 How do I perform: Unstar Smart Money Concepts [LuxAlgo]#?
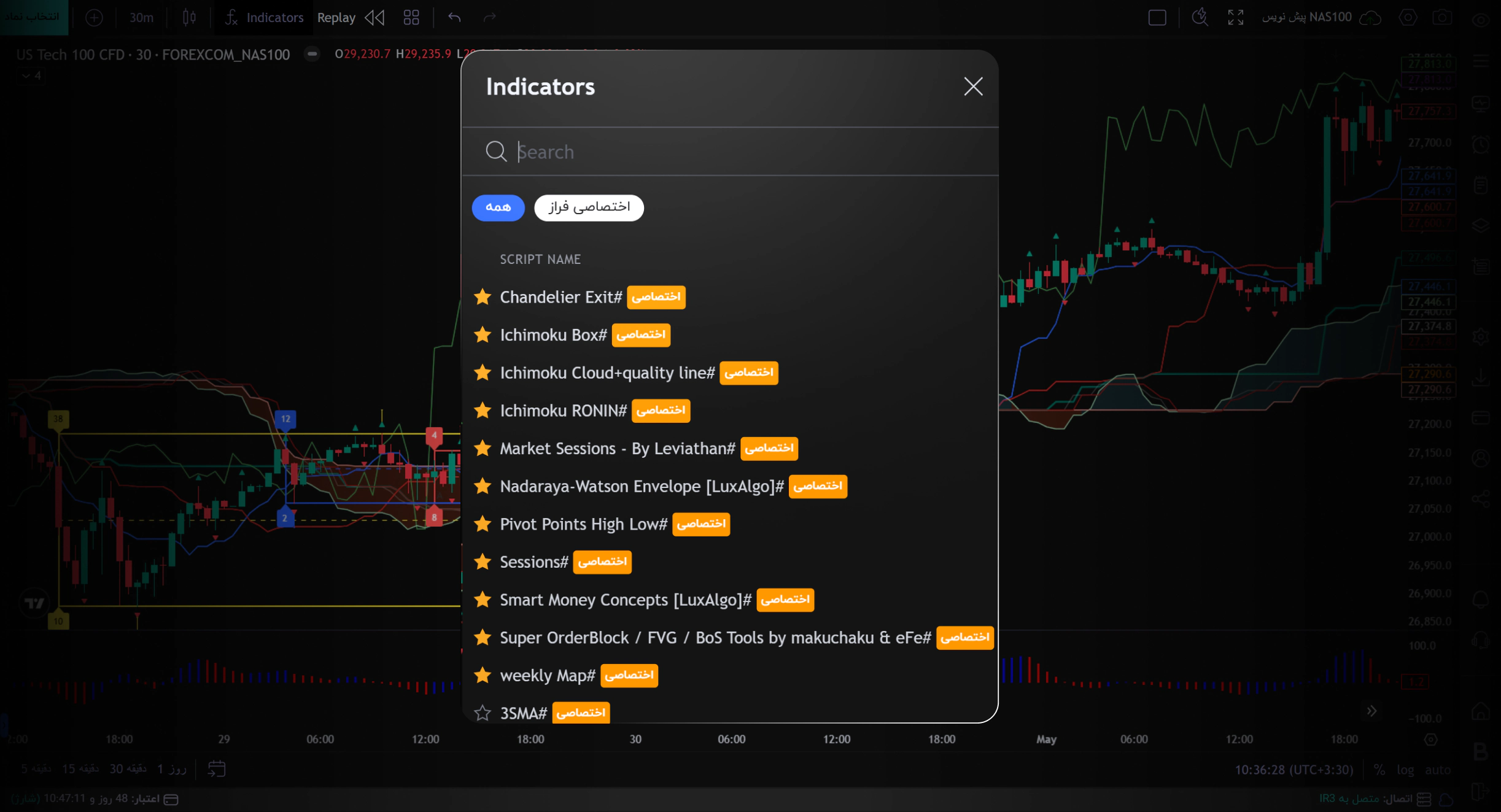pyautogui.click(x=483, y=600)
